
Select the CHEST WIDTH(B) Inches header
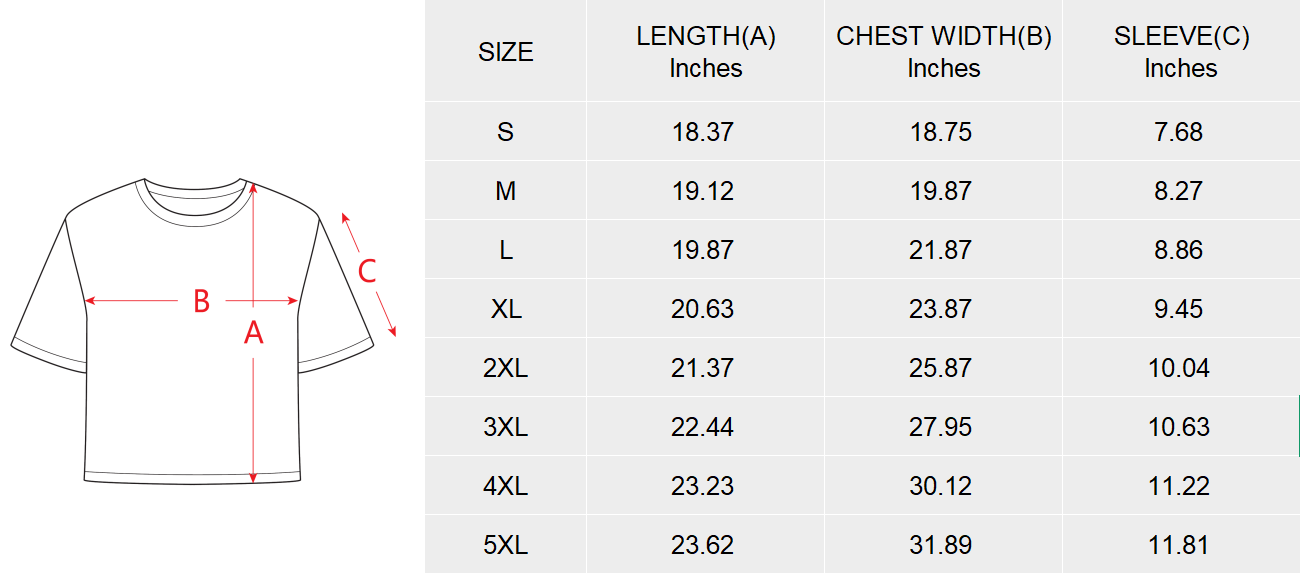point(944,52)
